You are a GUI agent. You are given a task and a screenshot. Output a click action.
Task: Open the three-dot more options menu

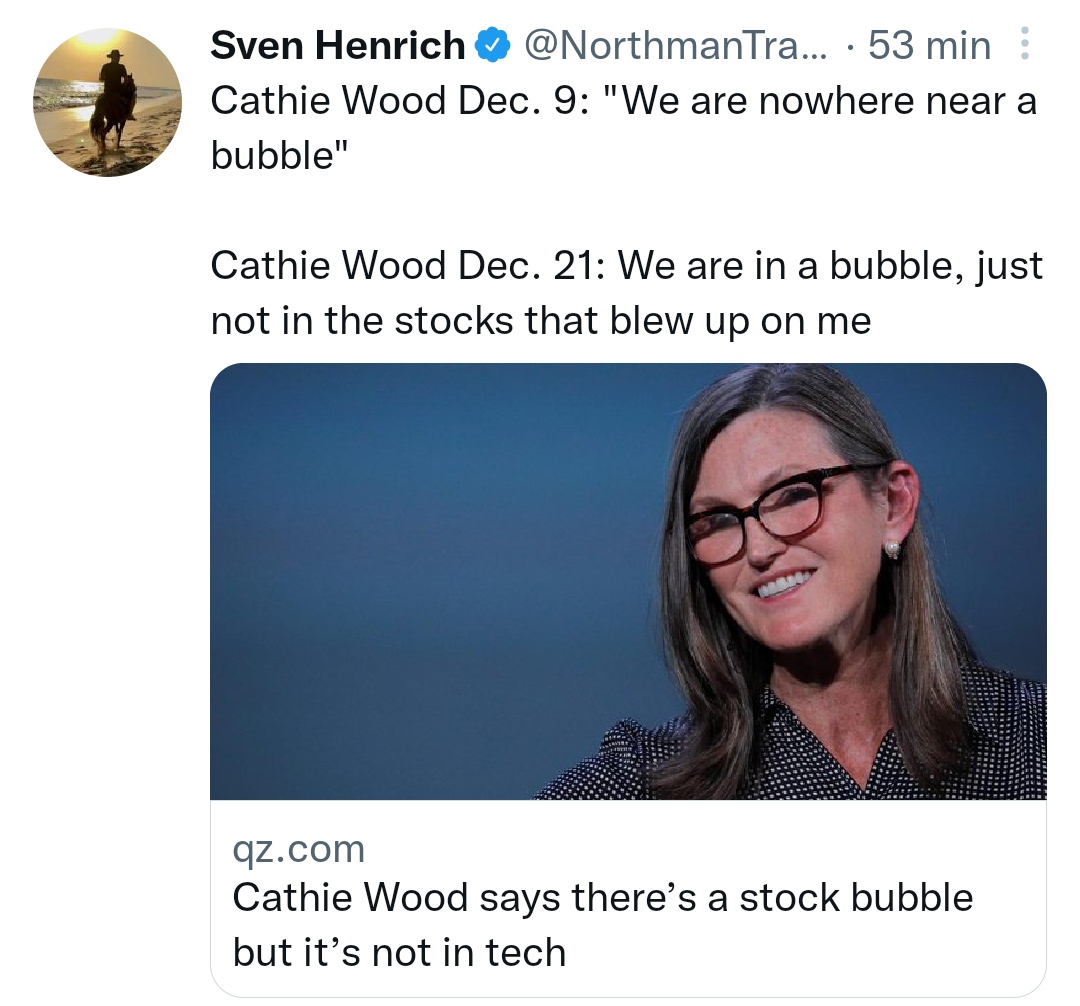pyautogui.click(x=1024, y=44)
